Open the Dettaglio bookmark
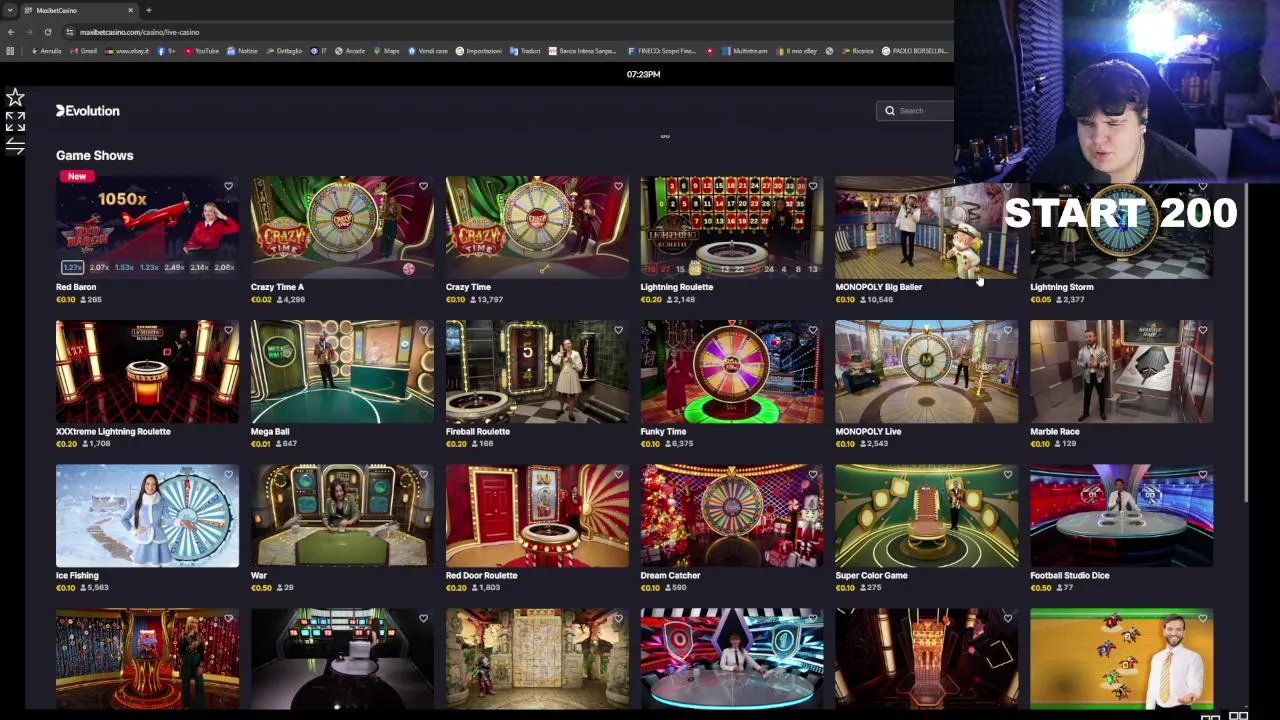1280x720 pixels. pyautogui.click(x=283, y=51)
